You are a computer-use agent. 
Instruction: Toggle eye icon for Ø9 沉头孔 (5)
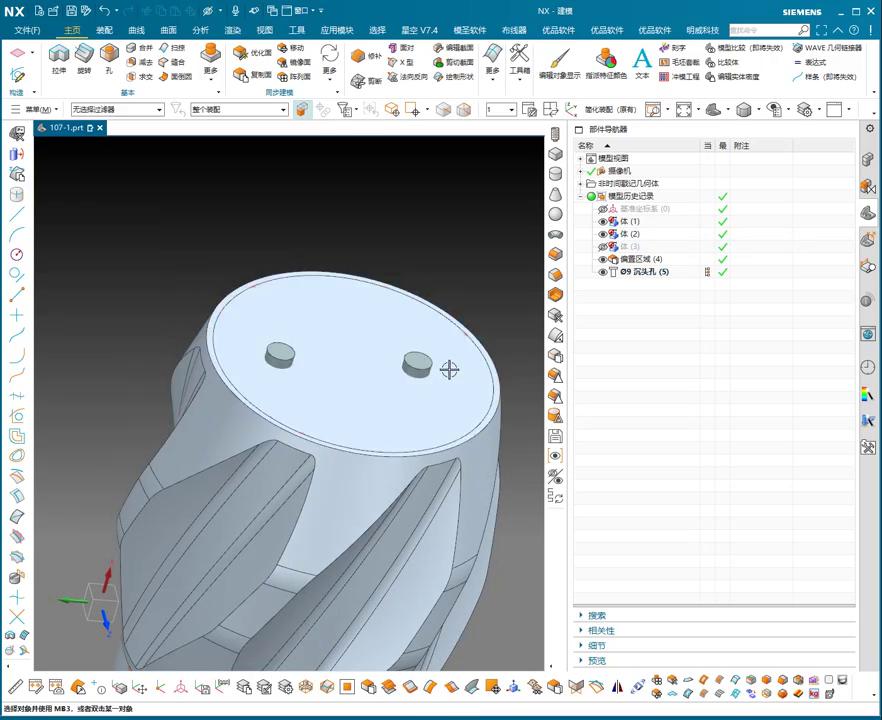point(603,272)
